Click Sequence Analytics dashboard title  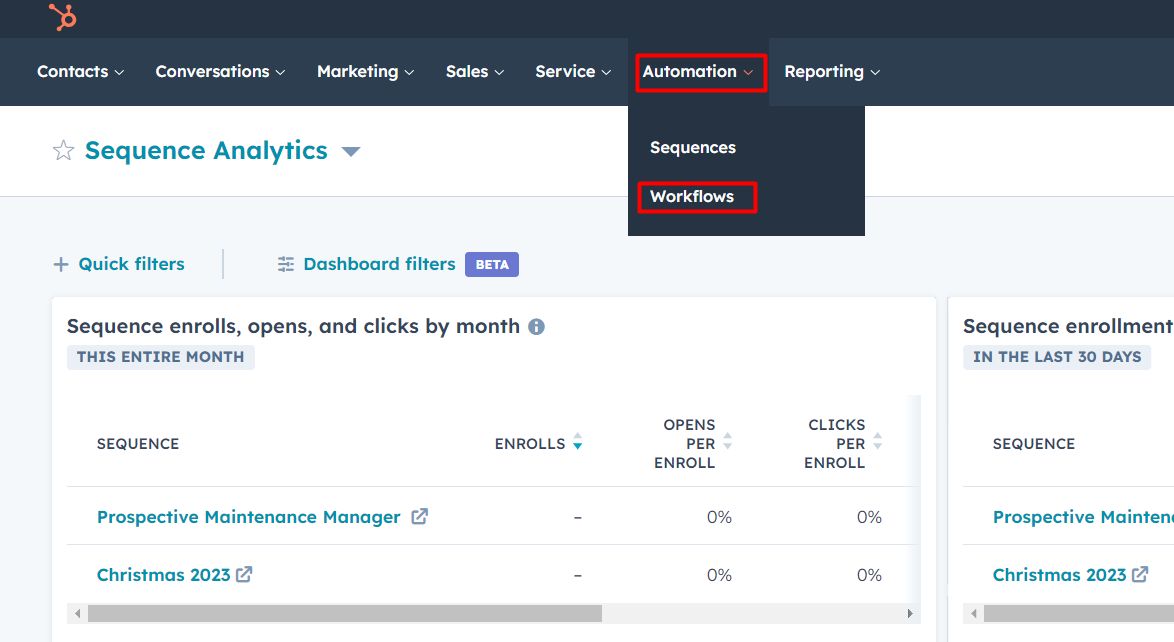(206, 151)
